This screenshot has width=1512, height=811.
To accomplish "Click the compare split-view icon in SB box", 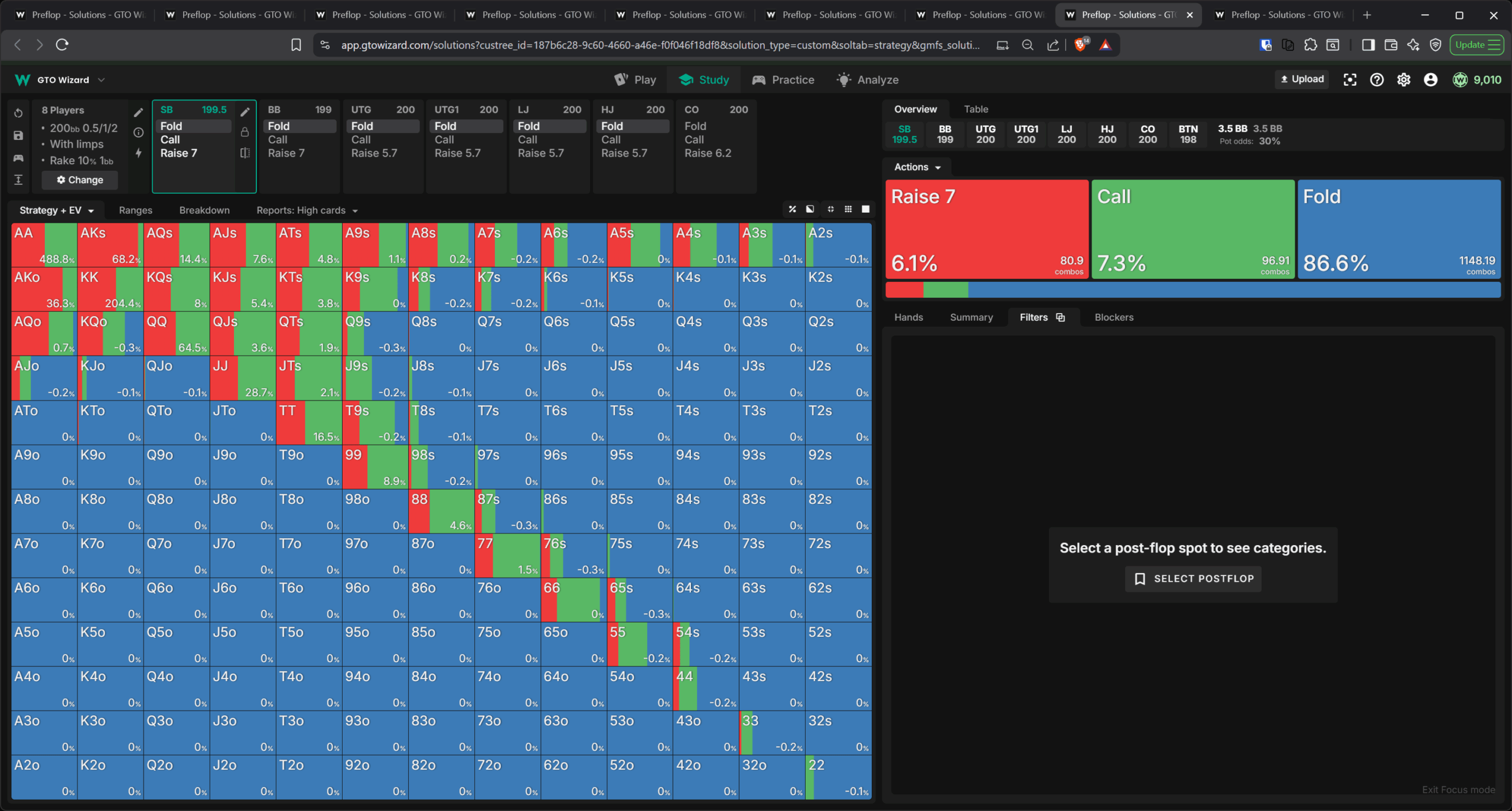I will pyautogui.click(x=245, y=153).
